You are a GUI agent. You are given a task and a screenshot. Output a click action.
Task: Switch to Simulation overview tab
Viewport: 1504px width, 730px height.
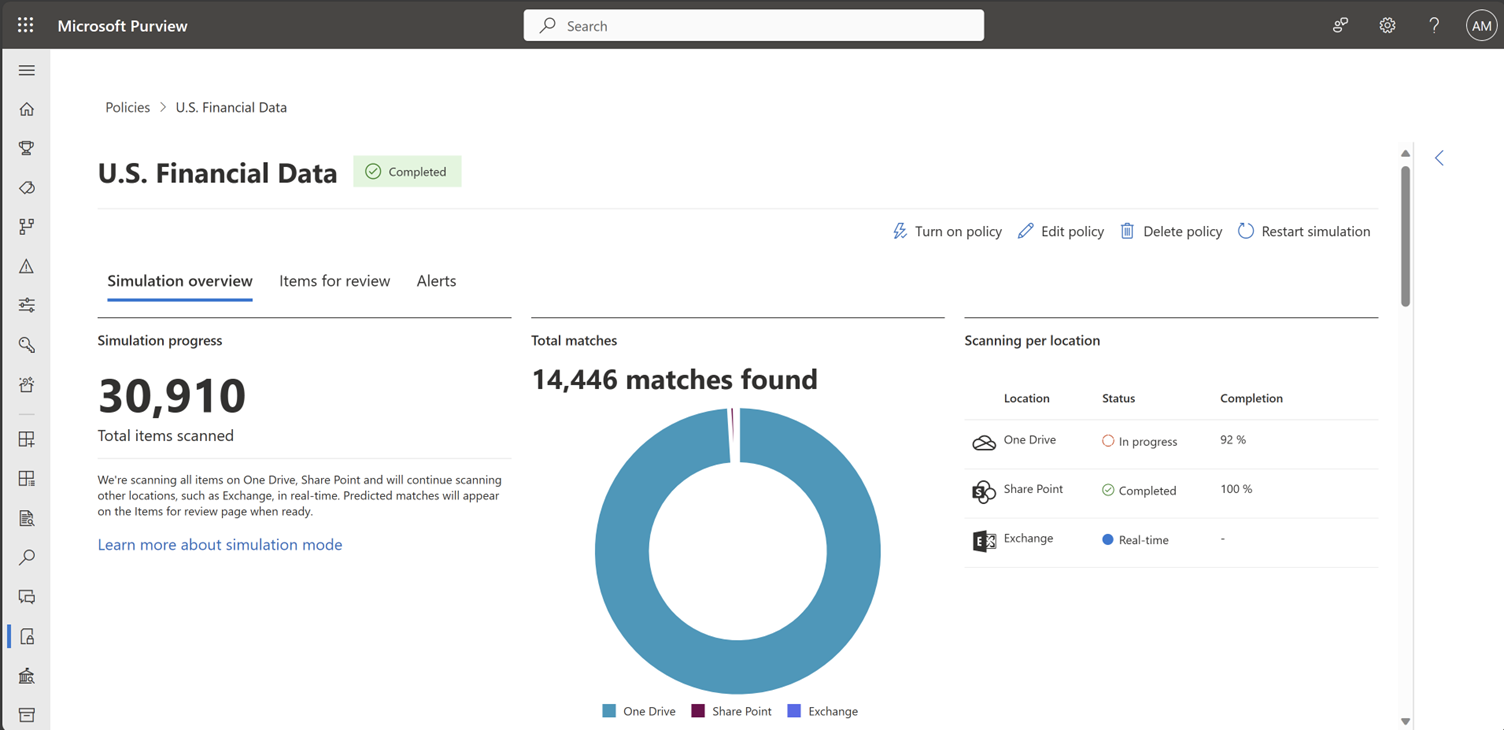pyautogui.click(x=180, y=281)
